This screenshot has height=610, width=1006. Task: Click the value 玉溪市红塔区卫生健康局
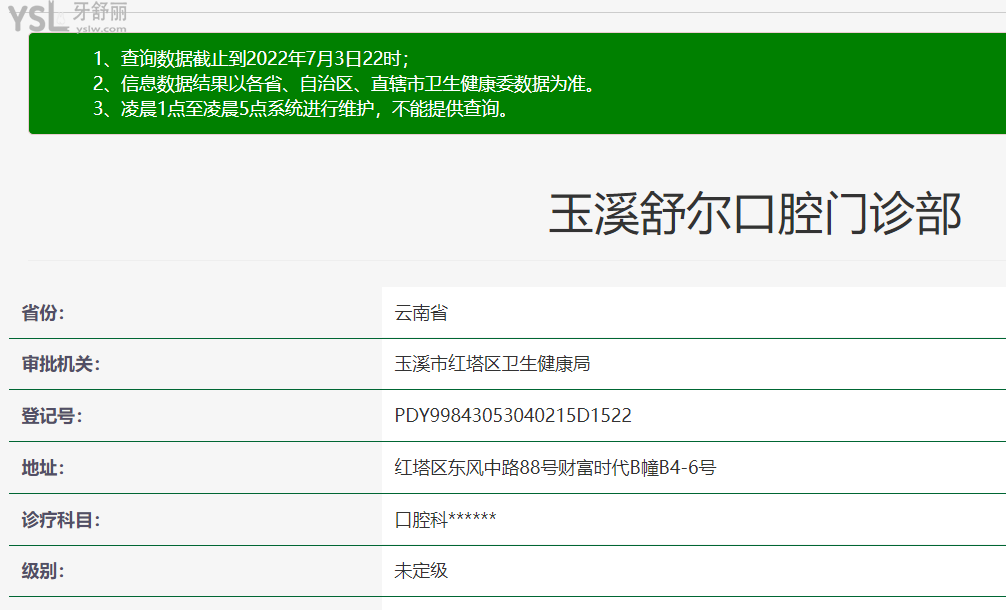click(492, 364)
